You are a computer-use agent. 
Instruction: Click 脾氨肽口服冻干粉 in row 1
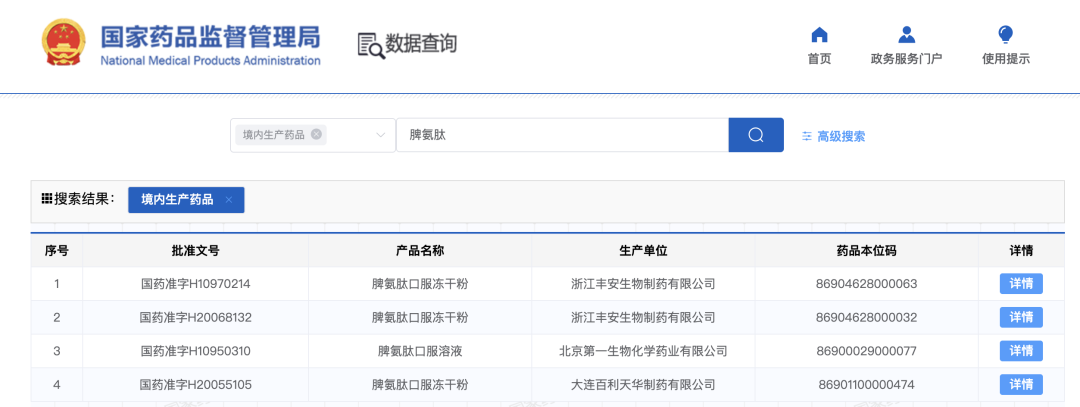420,284
